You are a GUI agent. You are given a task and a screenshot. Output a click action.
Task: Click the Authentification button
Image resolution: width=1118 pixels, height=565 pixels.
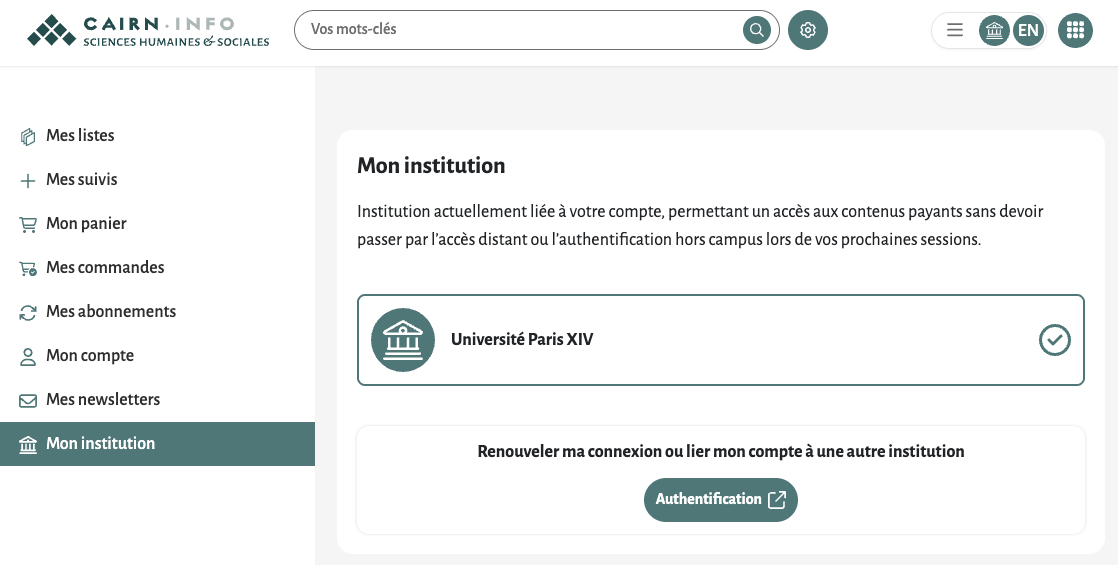click(x=721, y=499)
